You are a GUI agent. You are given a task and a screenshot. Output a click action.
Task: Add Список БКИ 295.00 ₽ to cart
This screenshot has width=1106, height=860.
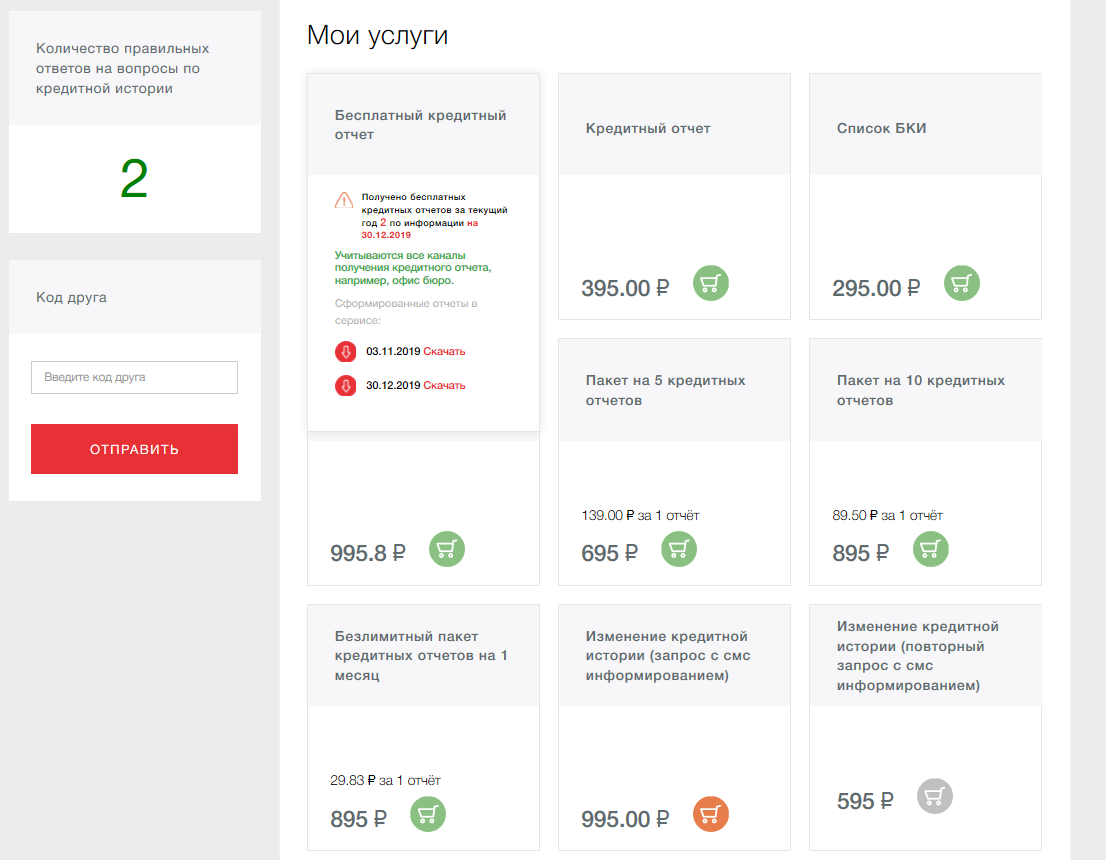[961, 284]
